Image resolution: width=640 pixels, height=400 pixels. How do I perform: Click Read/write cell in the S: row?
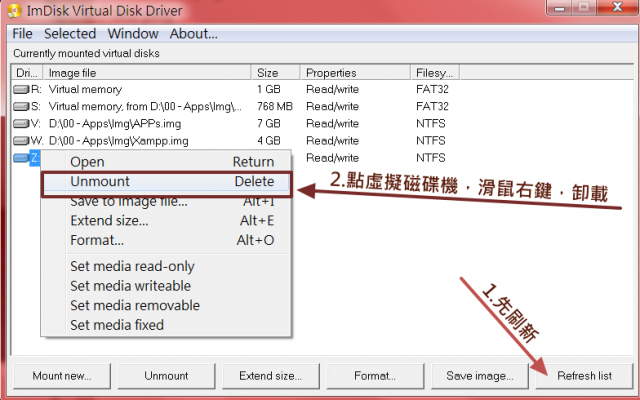[x=333, y=107]
